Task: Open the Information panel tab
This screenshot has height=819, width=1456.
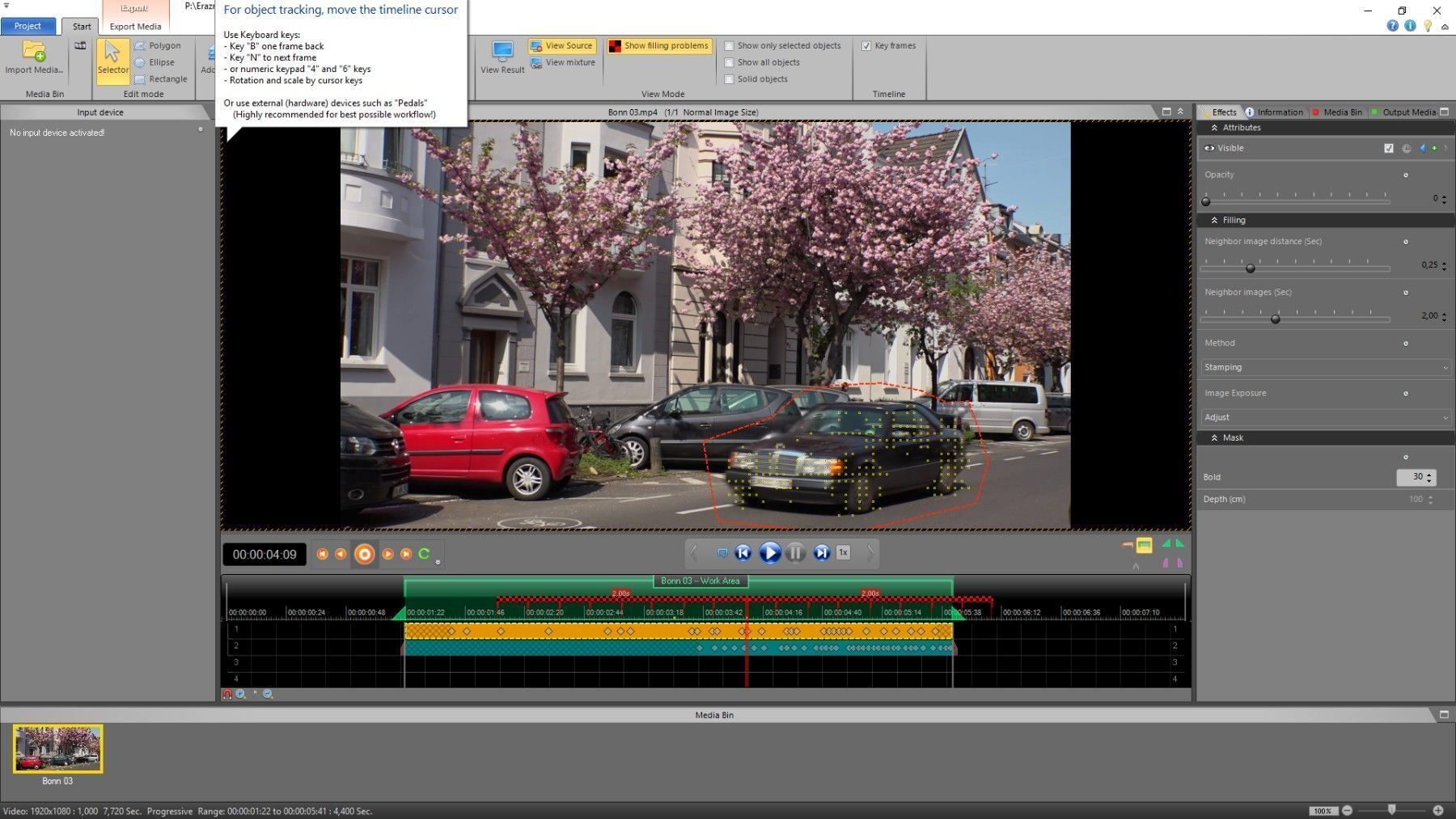Action: coord(1274,112)
